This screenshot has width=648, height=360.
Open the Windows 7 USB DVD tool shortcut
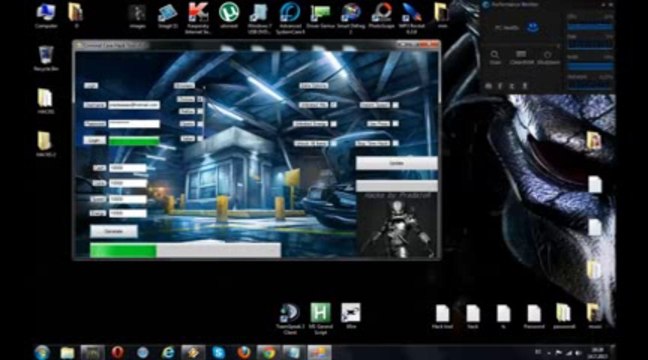260,17
